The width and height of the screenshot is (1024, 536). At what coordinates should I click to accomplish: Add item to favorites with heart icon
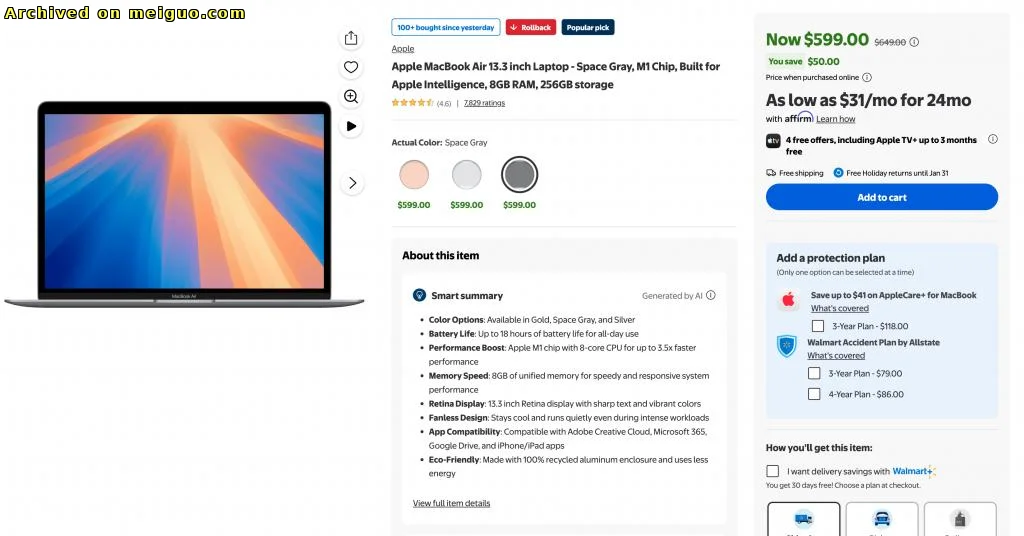coord(351,67)
